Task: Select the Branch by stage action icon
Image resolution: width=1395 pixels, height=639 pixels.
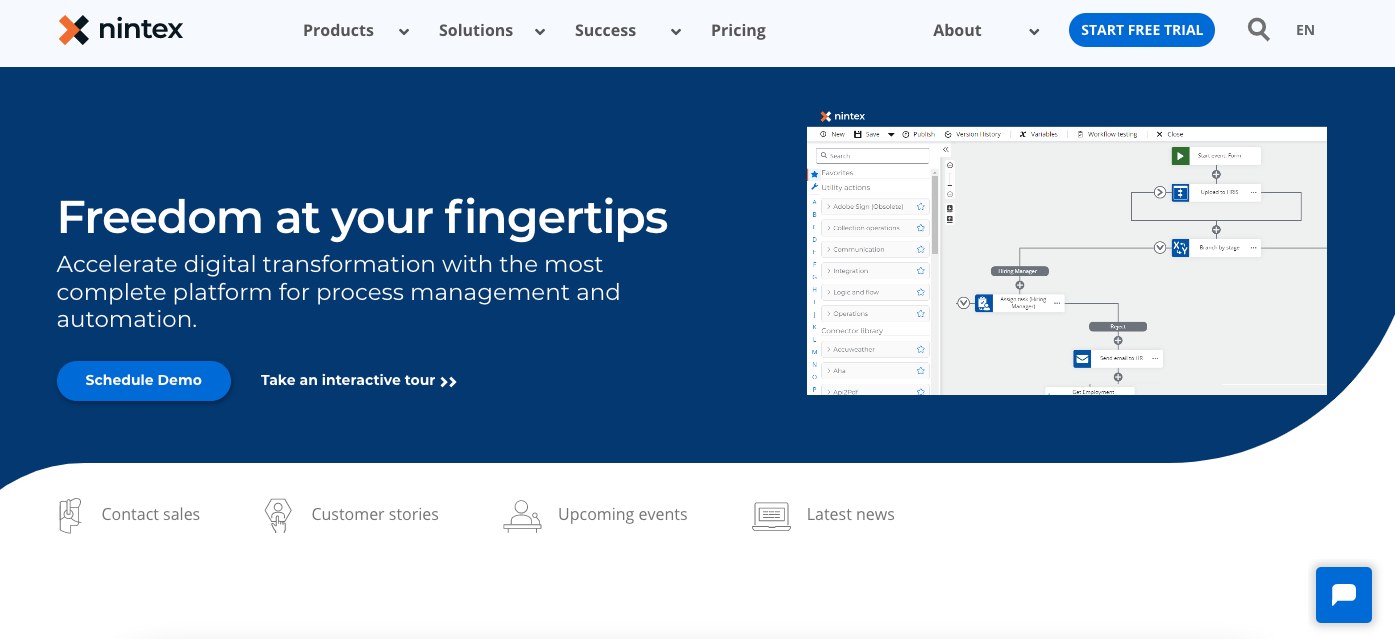Action: pyautogui.click(x=1180, y=247)
